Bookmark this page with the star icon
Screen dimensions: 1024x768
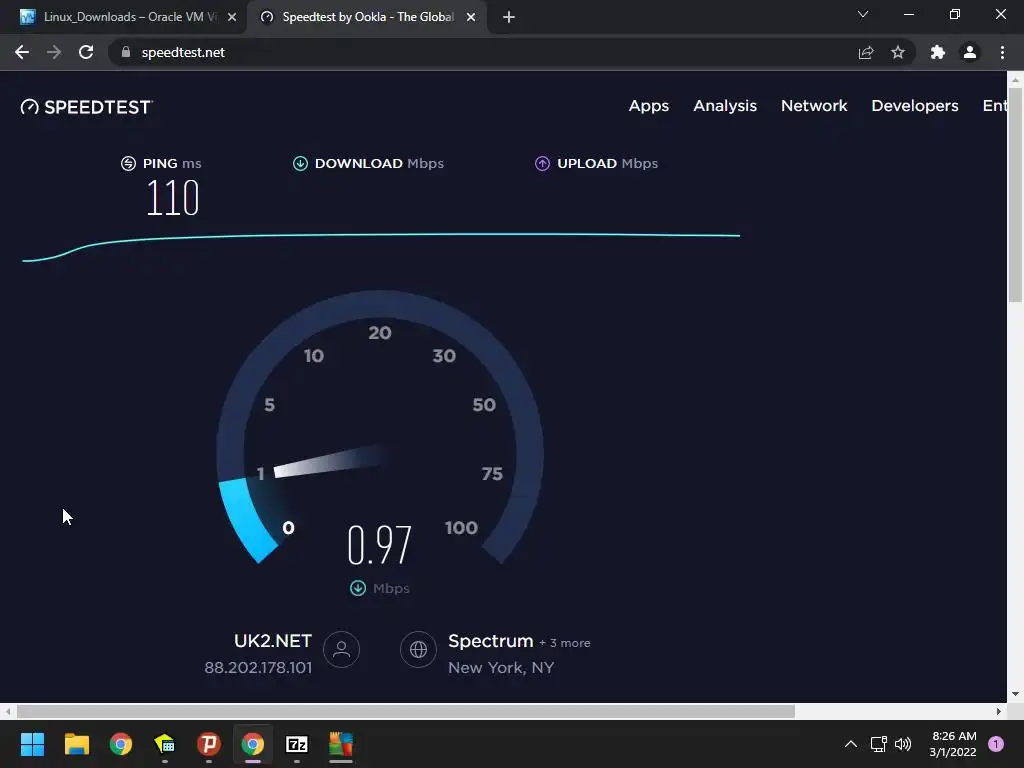(x=898, y=52)
